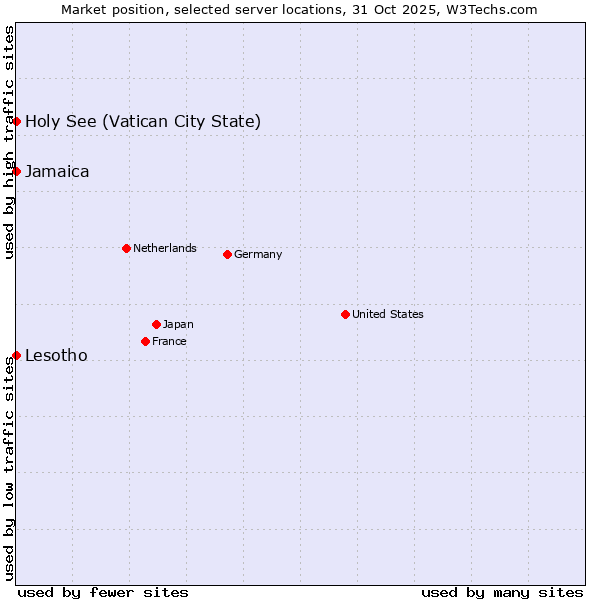Click the red marker for Holy See
The width and height of the screenshot is (600, 600).
(x=17, y=121)
